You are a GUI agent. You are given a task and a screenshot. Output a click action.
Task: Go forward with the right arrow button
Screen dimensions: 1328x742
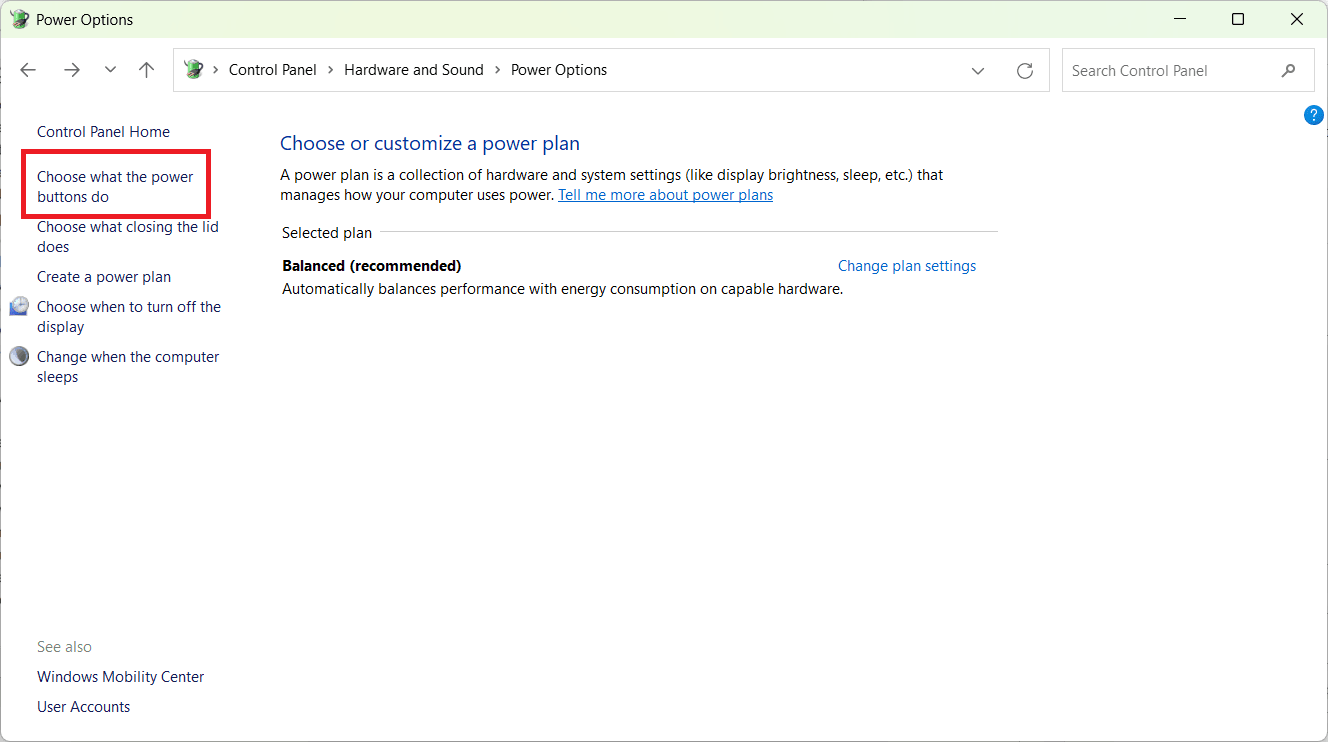[x=71, y=70]
